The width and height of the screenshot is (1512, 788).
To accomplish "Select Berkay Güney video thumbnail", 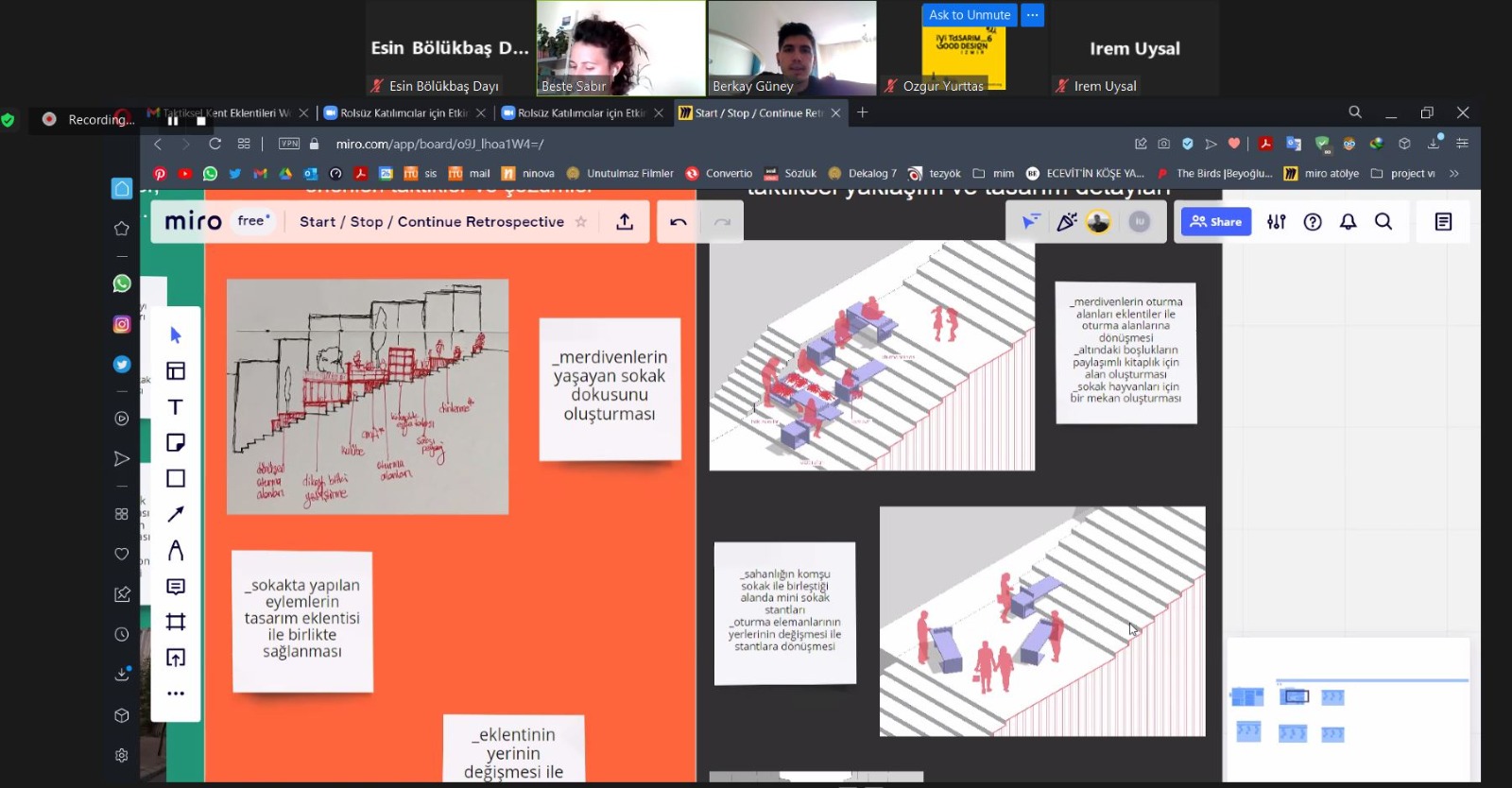I will [792, 47].
